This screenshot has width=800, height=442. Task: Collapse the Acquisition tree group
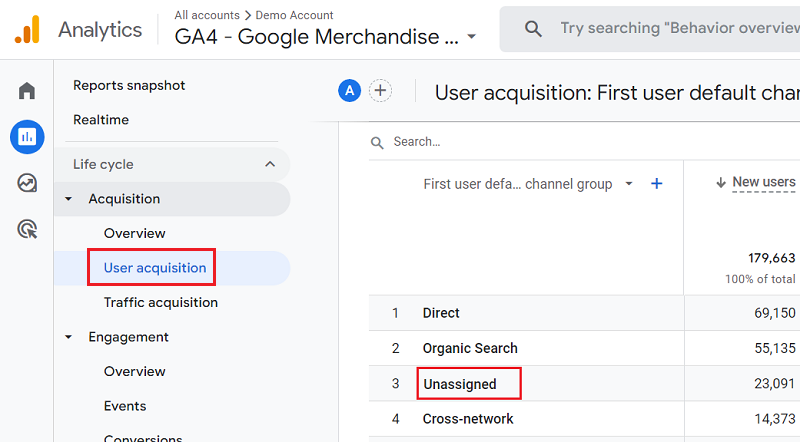(68, 199)
